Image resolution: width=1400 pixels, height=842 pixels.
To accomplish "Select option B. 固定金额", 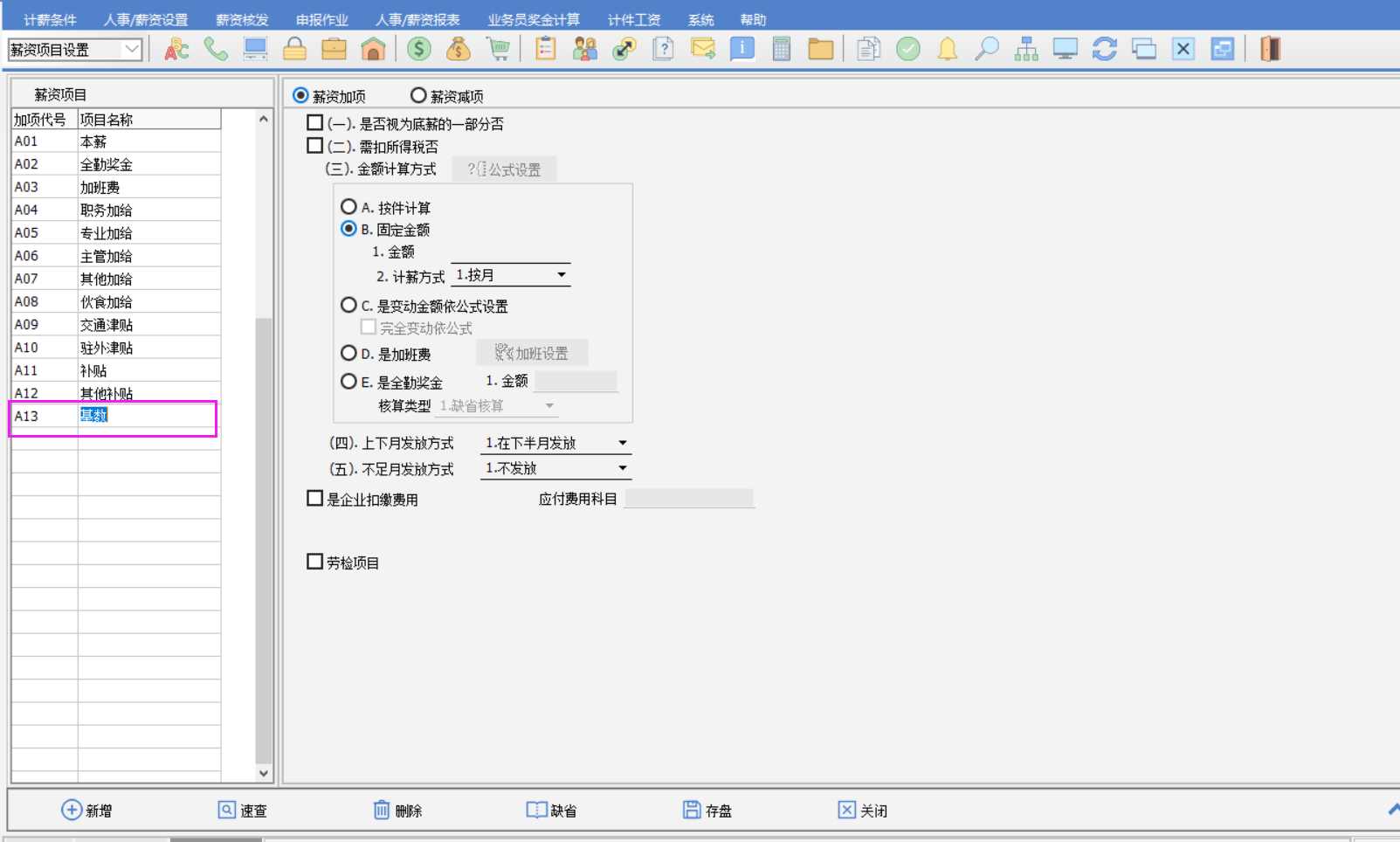I will coord(348,229).
